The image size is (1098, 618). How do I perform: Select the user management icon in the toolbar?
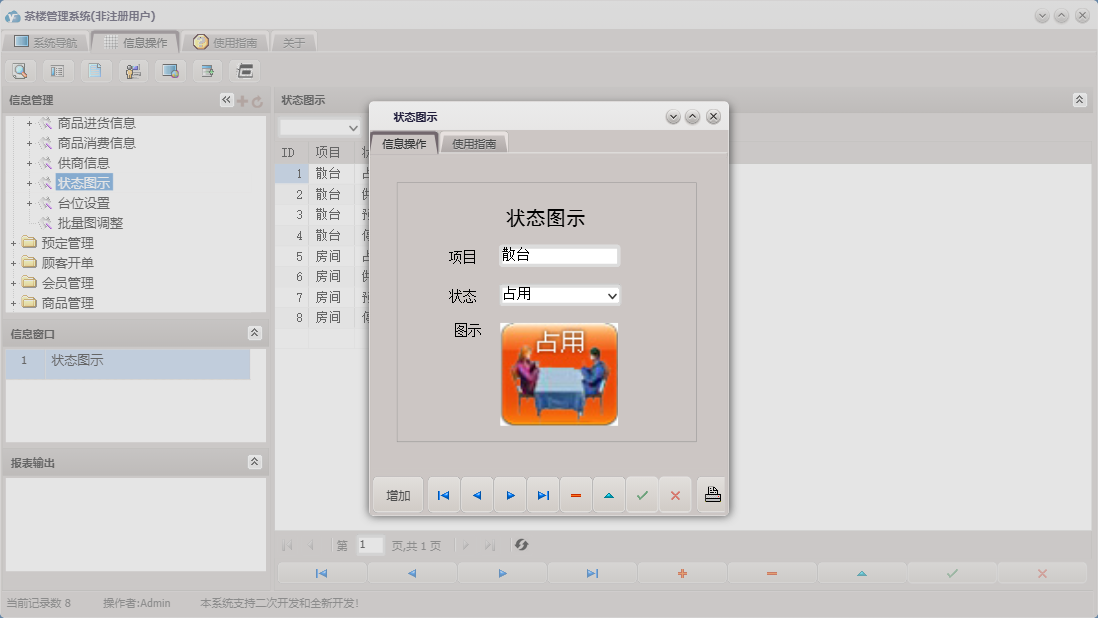click(132, 70)
